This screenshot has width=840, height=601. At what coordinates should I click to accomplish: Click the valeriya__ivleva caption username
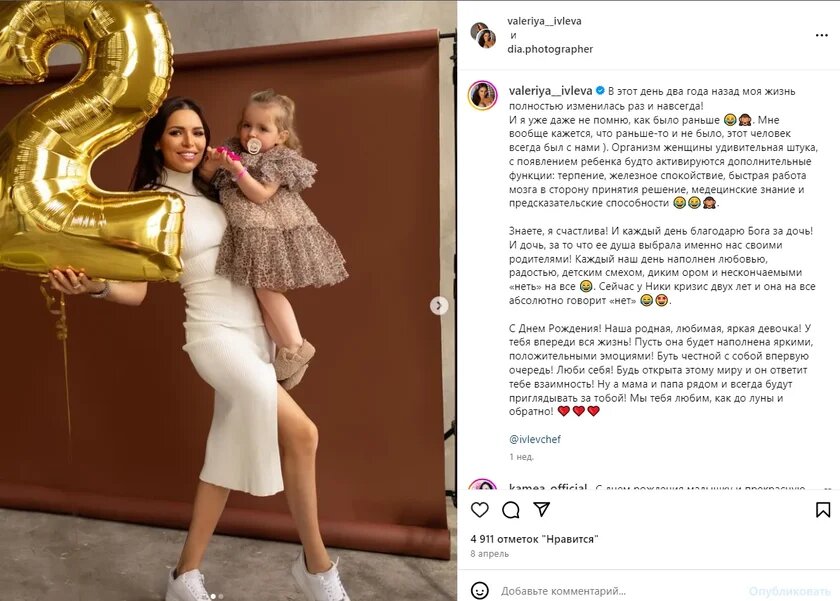tap(550, 91)
